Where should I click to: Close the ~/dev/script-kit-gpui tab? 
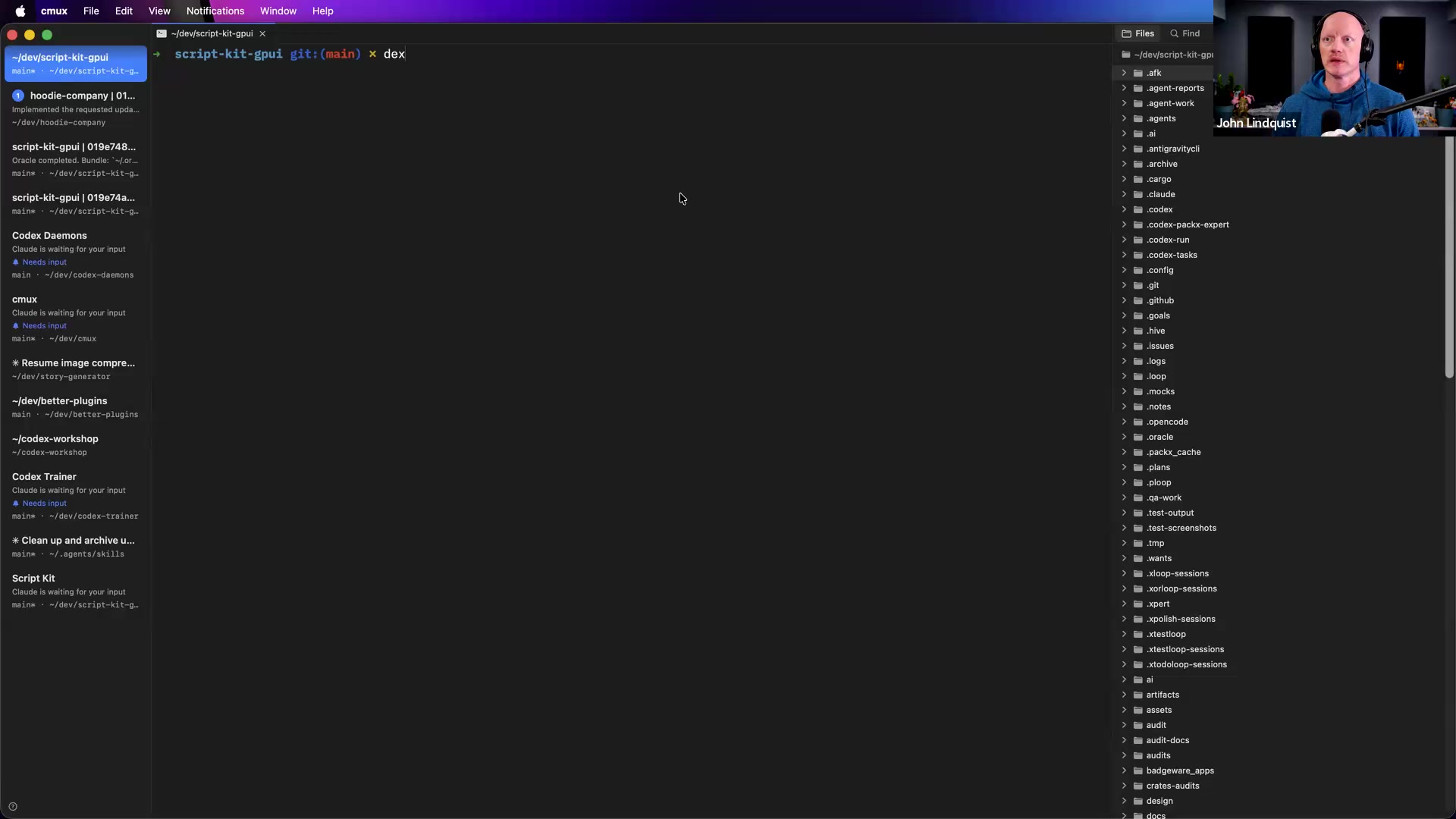coord(262,33)
